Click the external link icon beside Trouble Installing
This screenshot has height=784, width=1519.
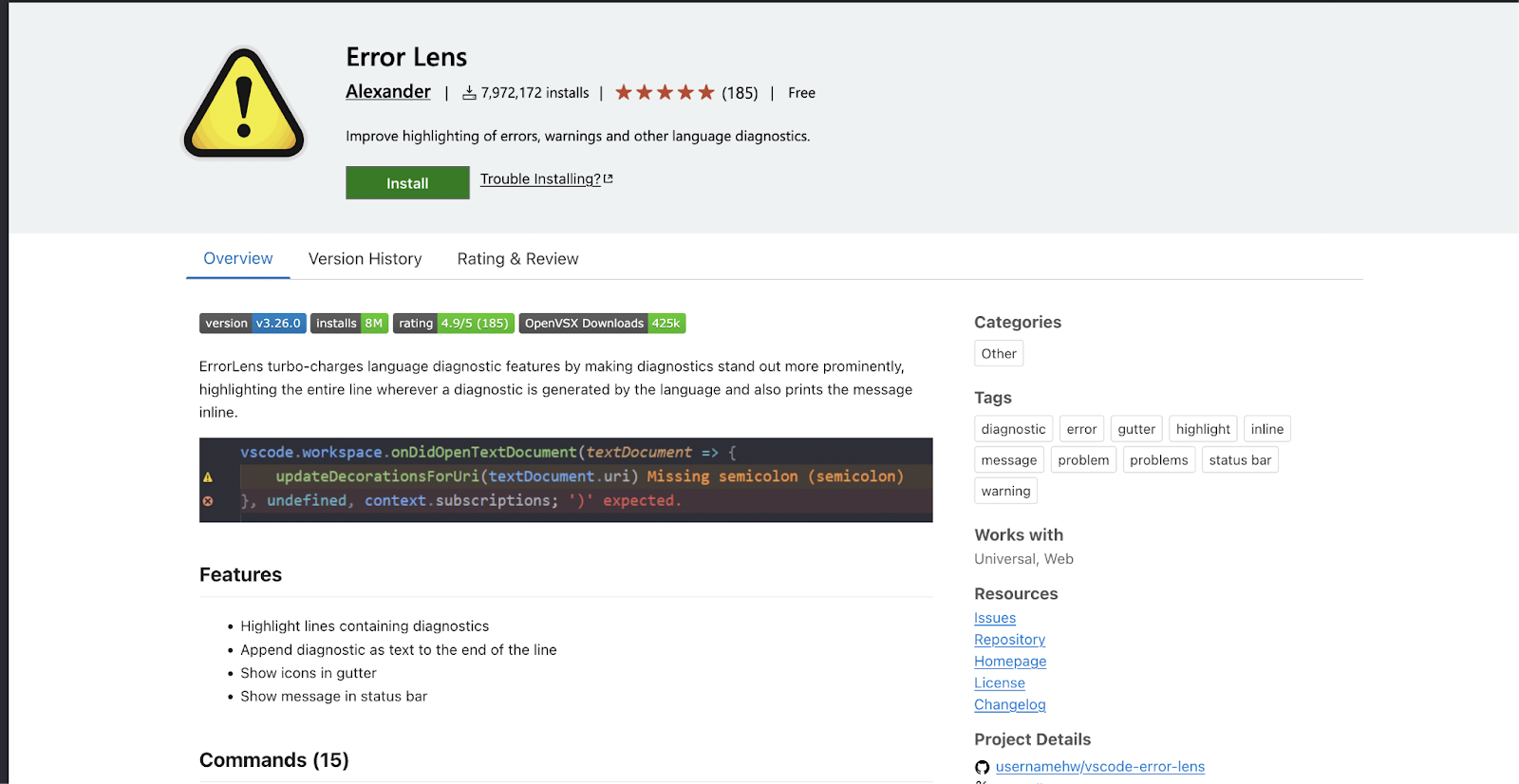(609, 178)
